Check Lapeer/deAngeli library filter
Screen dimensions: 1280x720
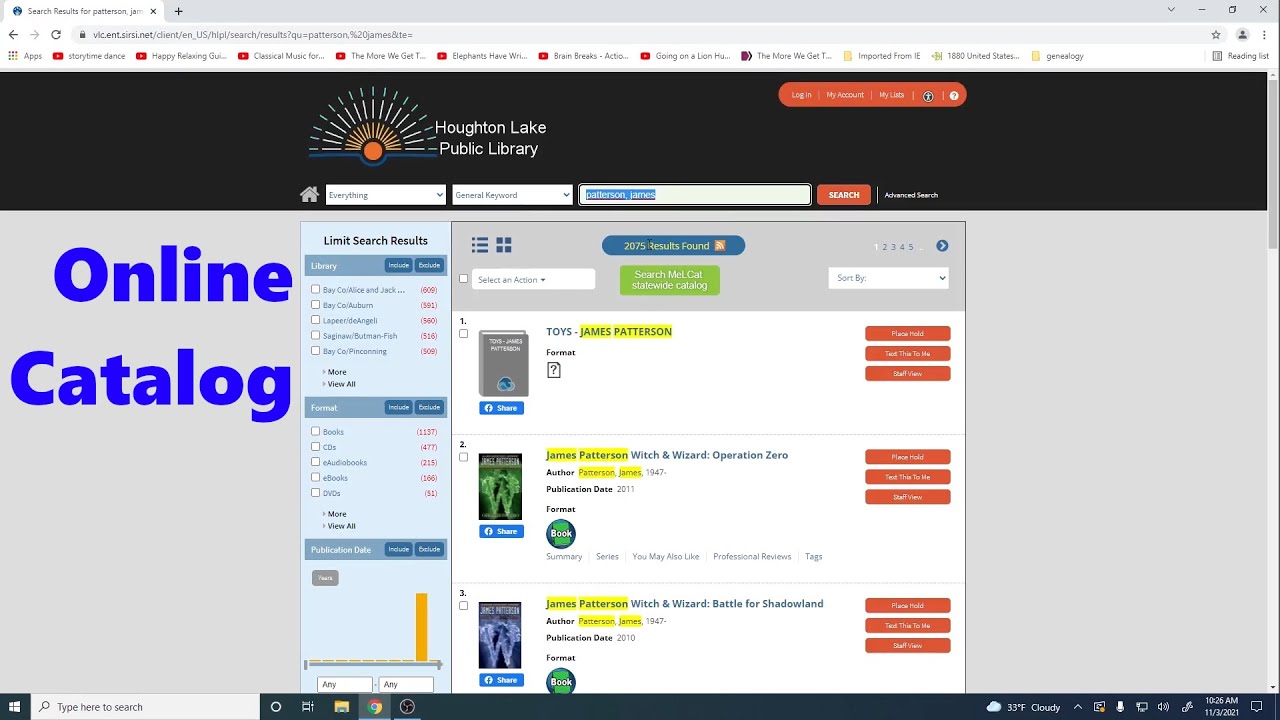[x=316, y=320]
